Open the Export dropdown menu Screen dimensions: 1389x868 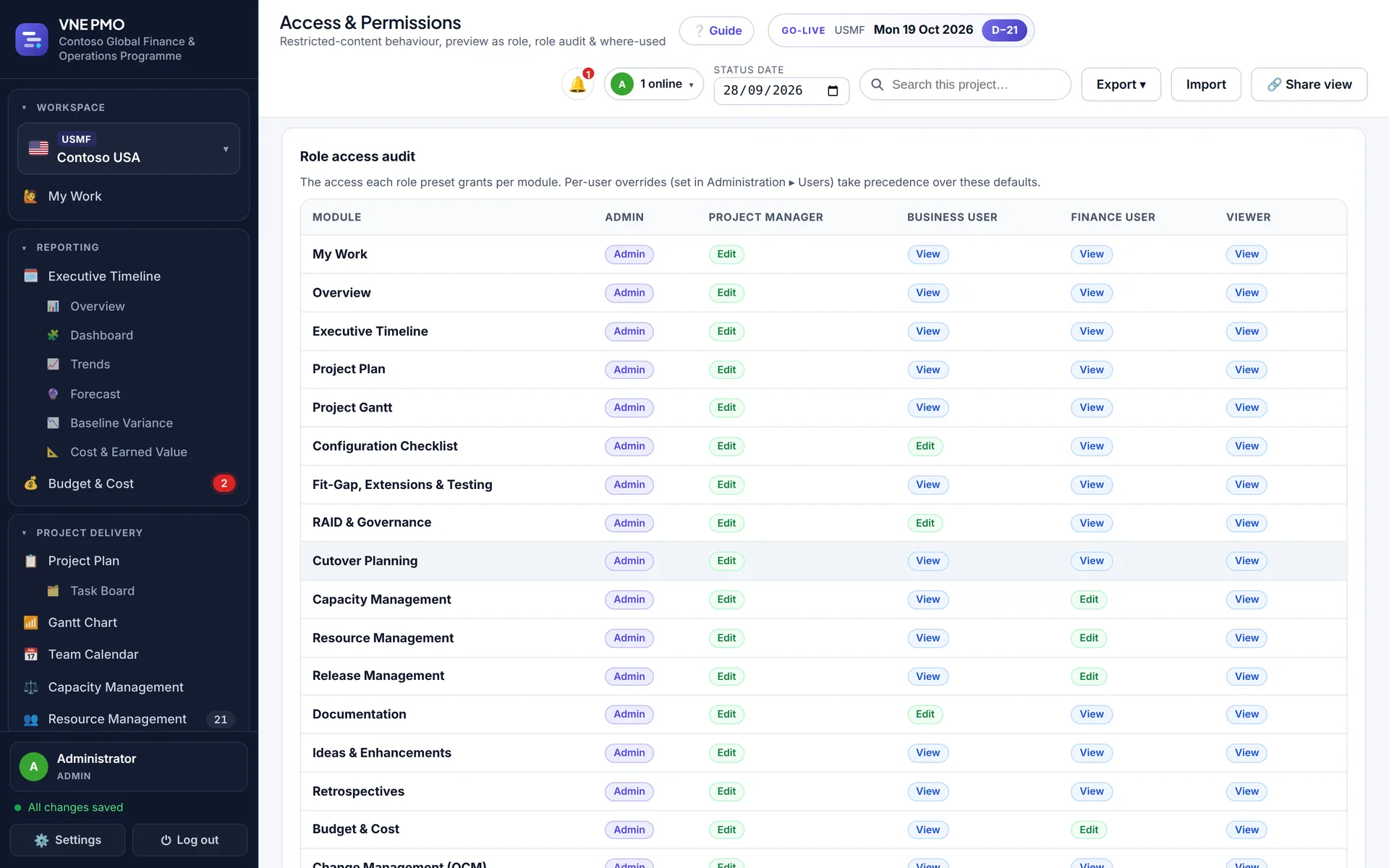point(1121,85)
